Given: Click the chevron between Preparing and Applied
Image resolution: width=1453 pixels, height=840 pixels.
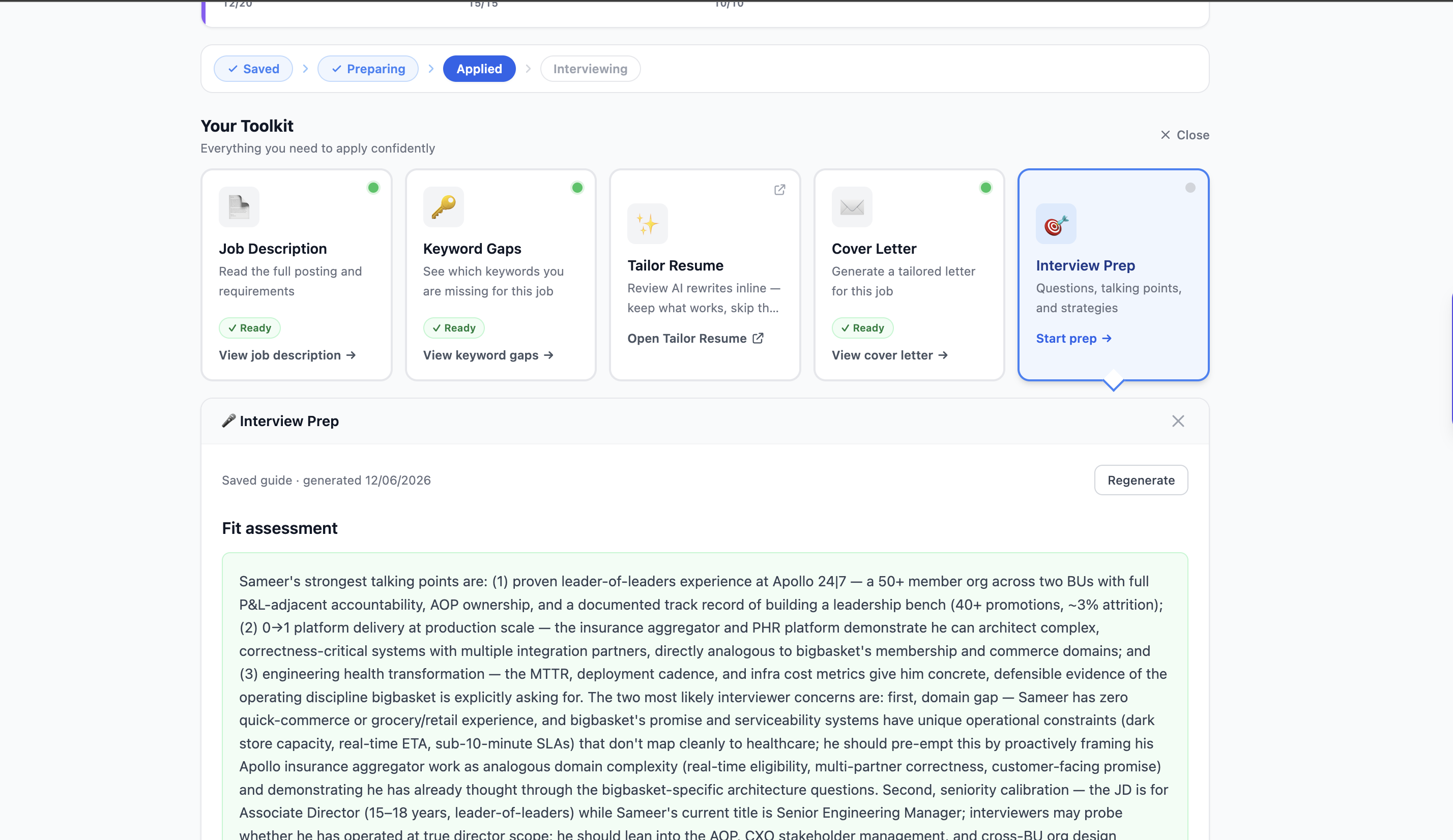Looking at the screenshot, I should coord(431,69).
